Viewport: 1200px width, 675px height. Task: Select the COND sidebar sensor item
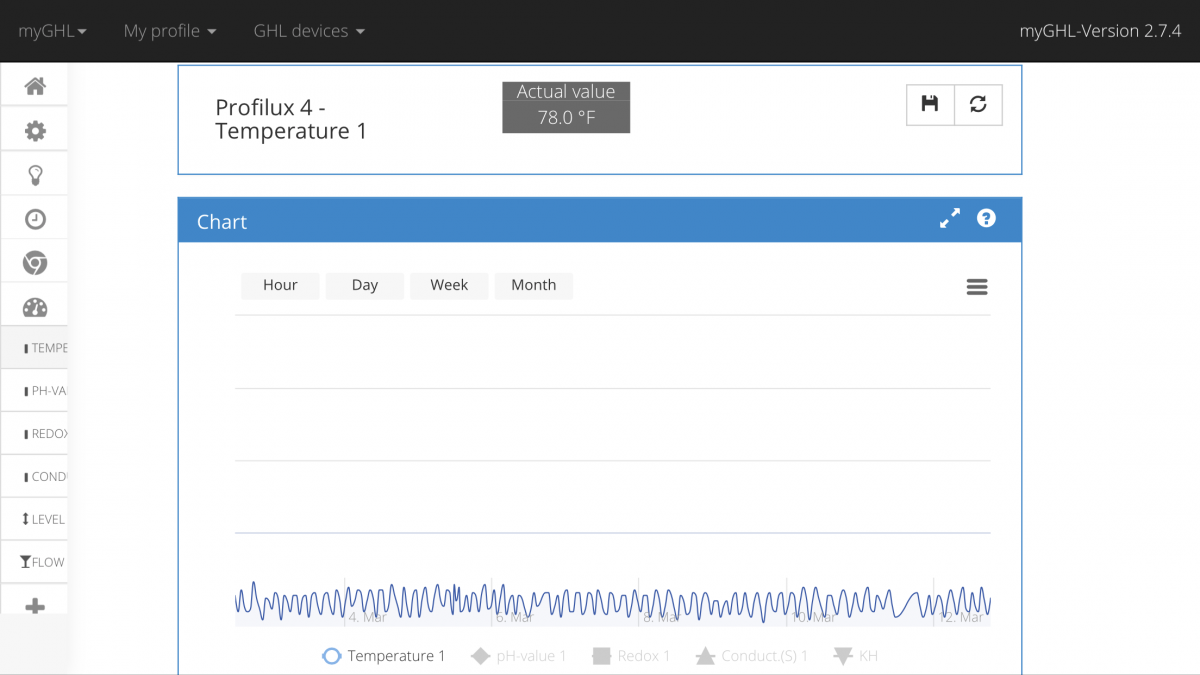click(35, 477)
